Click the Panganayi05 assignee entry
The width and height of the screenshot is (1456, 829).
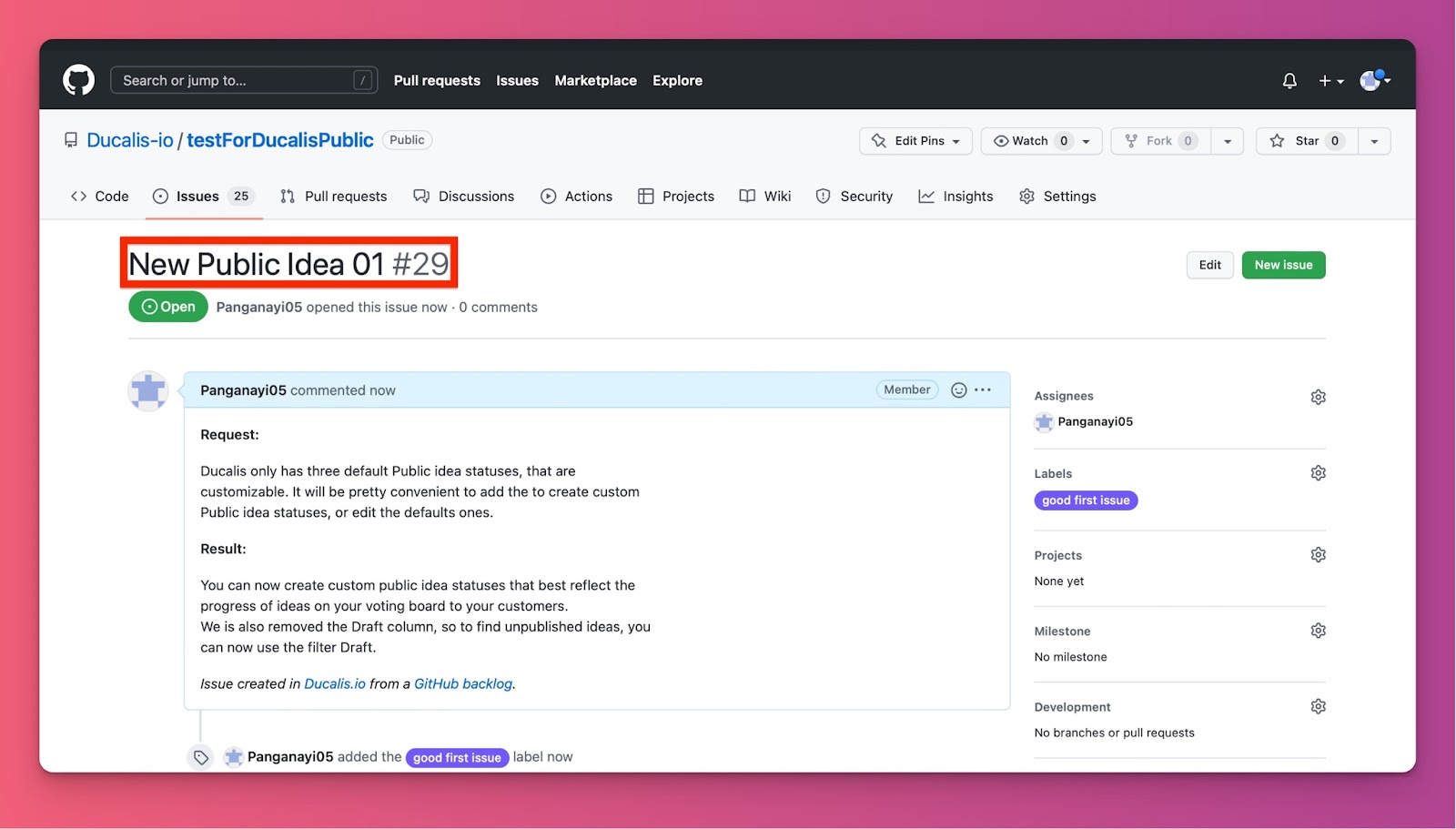coord(1084,421)
